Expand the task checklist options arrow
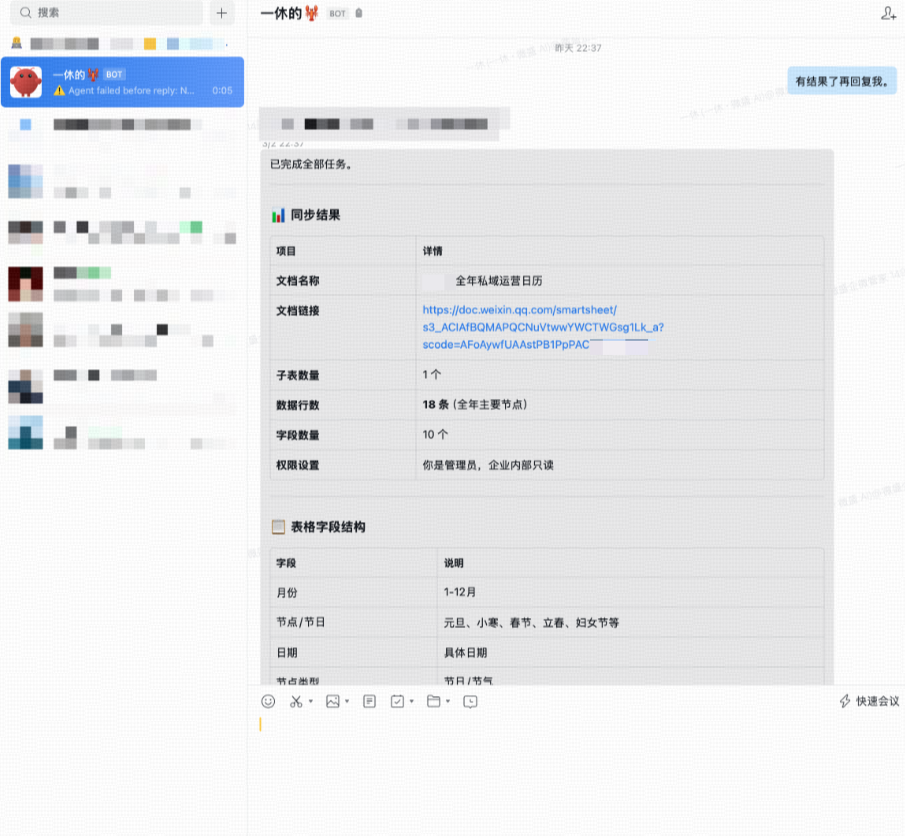 point(412,701)
